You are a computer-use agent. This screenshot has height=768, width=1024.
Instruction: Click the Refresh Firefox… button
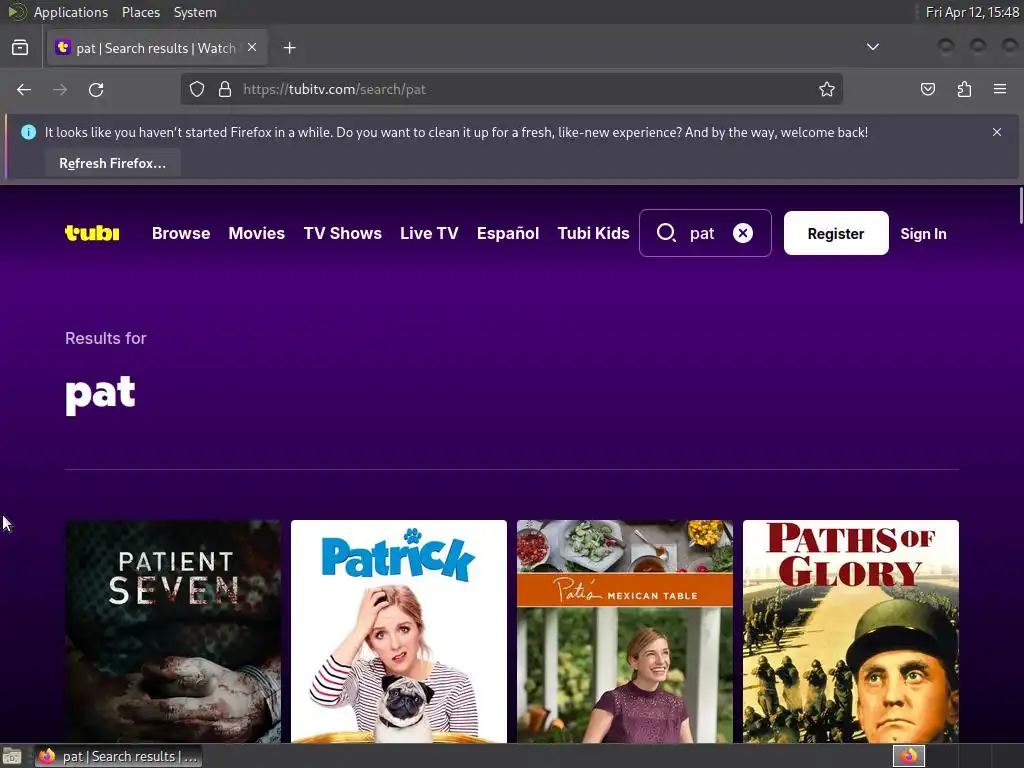coord(113,163)
